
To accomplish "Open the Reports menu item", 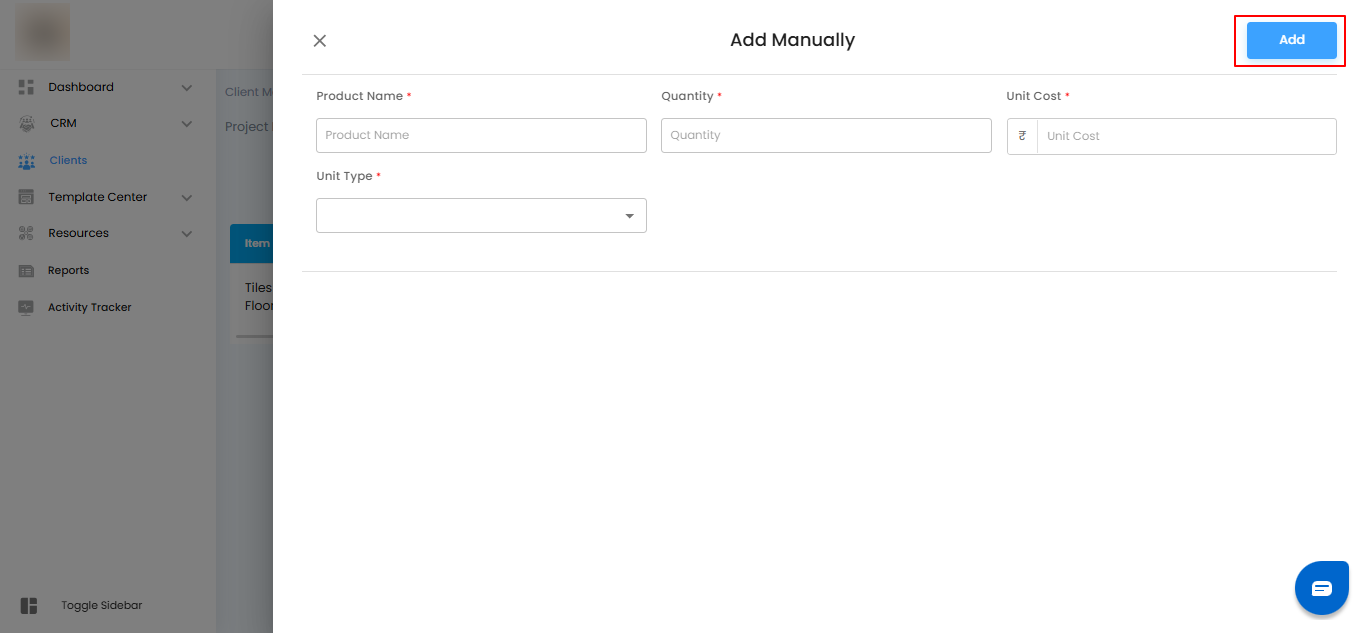I will (69, 271).
